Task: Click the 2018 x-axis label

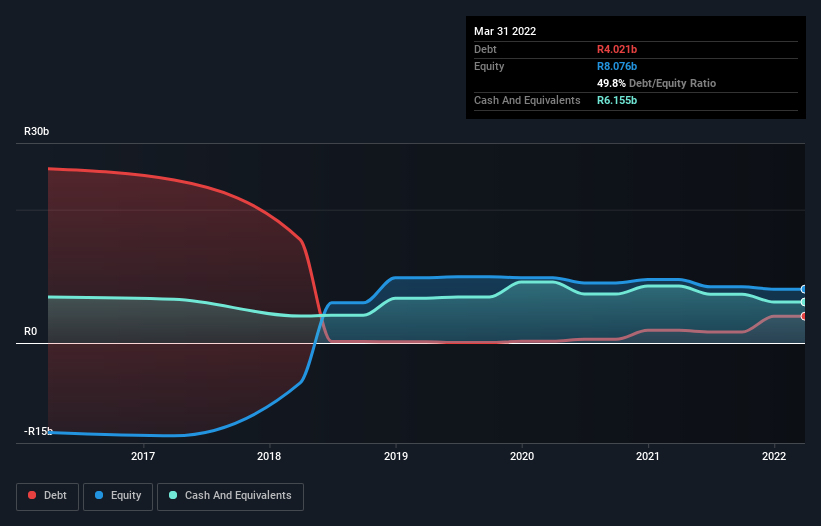Action: pos(269,456)
